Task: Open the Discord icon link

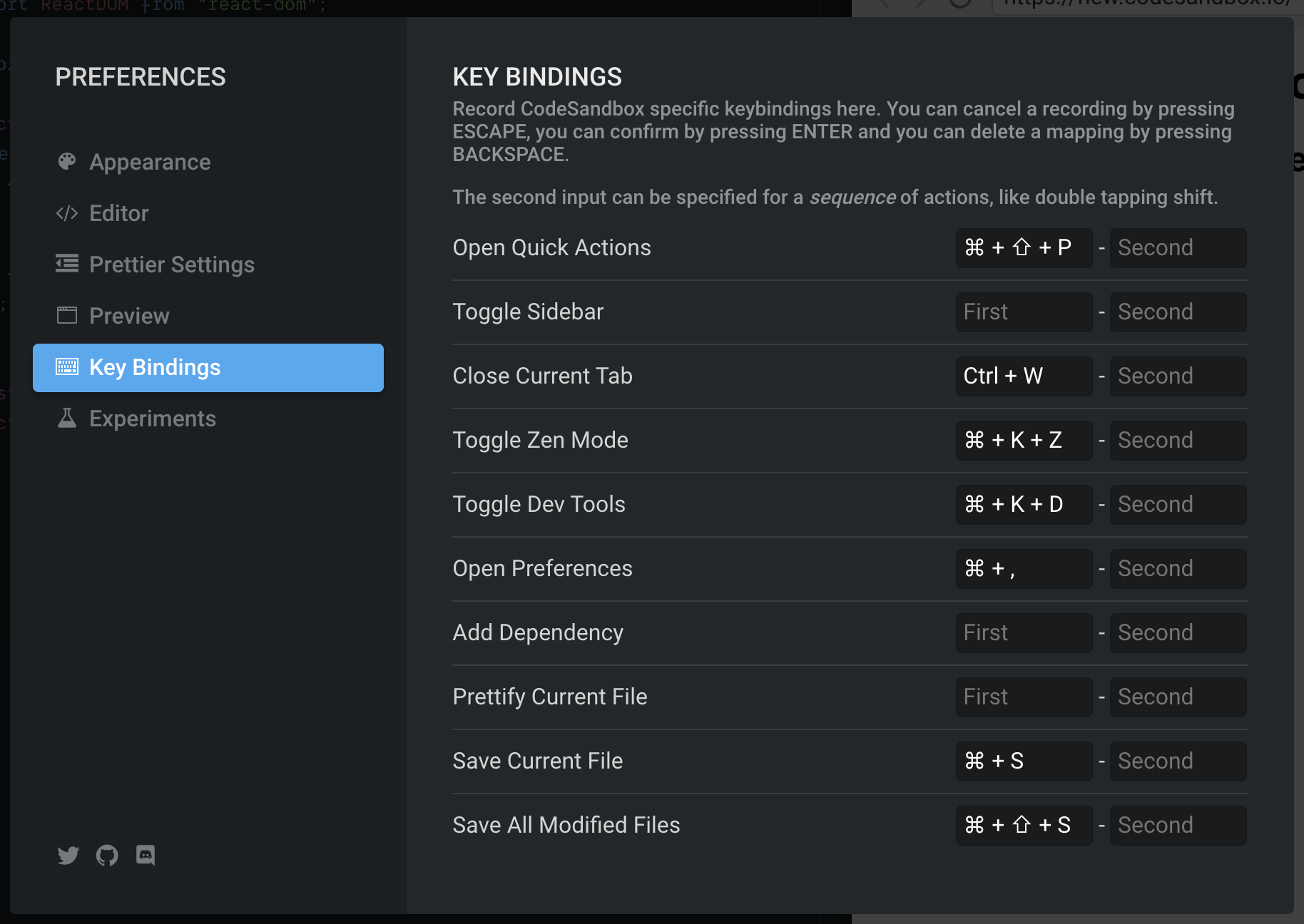Action: (x=145, y=856)
